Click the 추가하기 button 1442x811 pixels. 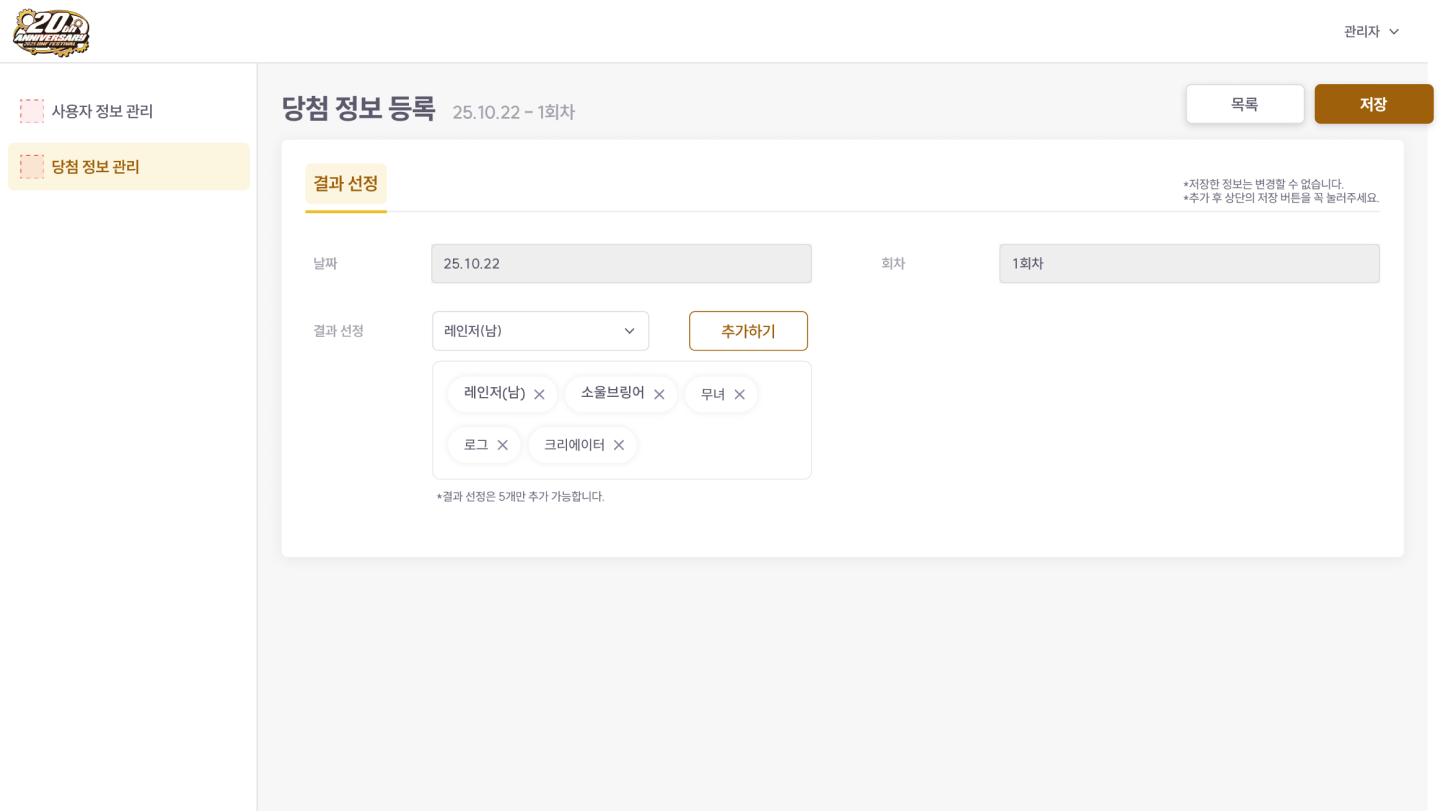748,331
